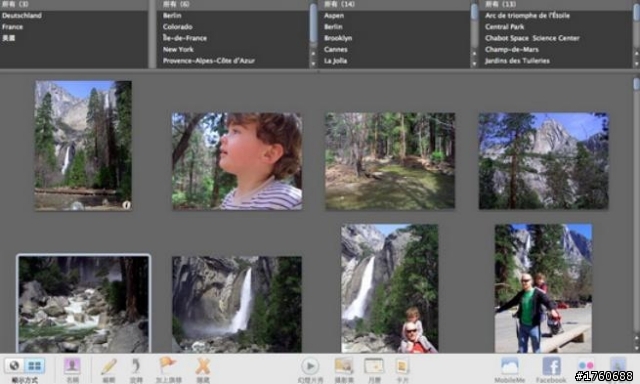Screen dimensions: 640x384
Task: Share photos to Flickr
Action: point(586,366)
